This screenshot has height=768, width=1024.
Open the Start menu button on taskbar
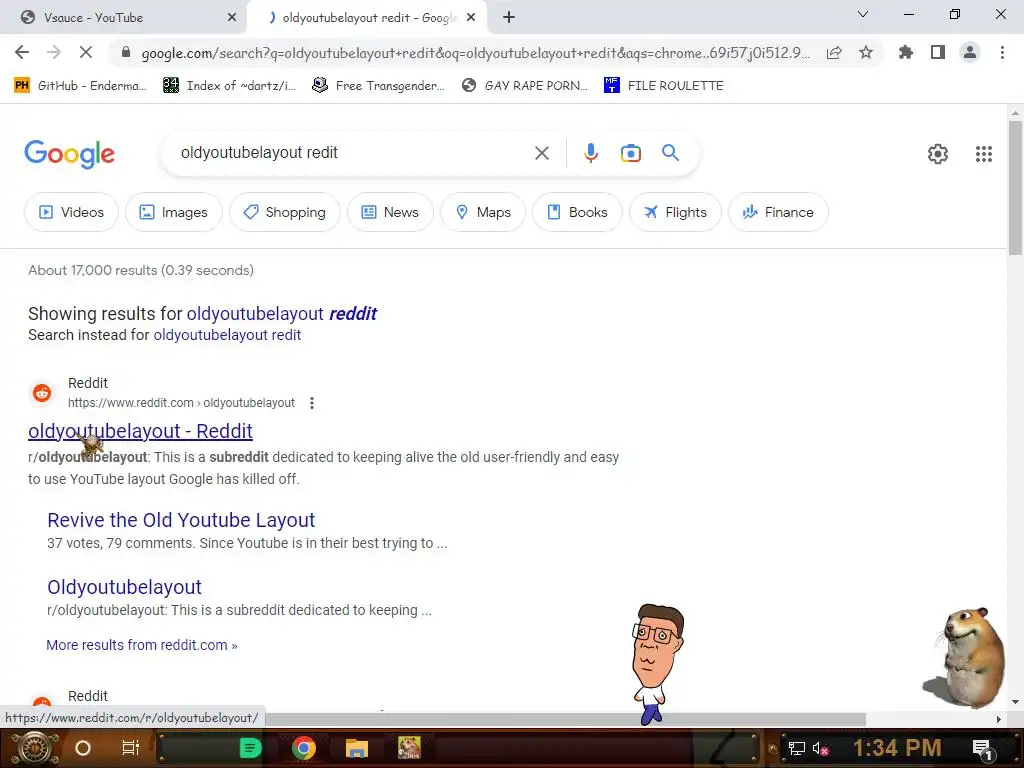point(35,748)
